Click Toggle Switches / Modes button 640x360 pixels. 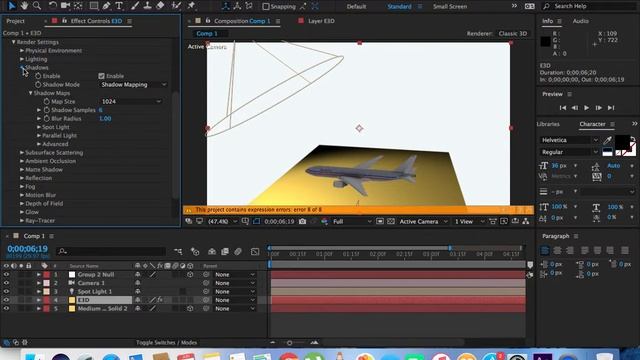(x=167, y=342)
